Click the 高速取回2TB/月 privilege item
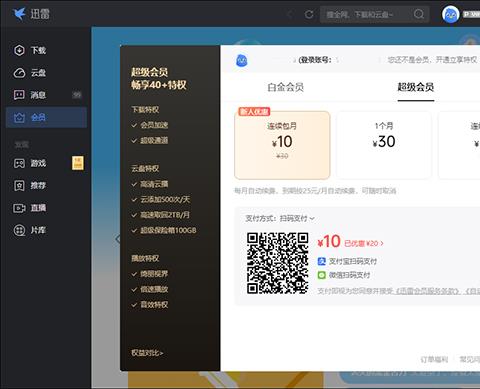Screen dimensions: 480x389 click(x=160, y=215)
